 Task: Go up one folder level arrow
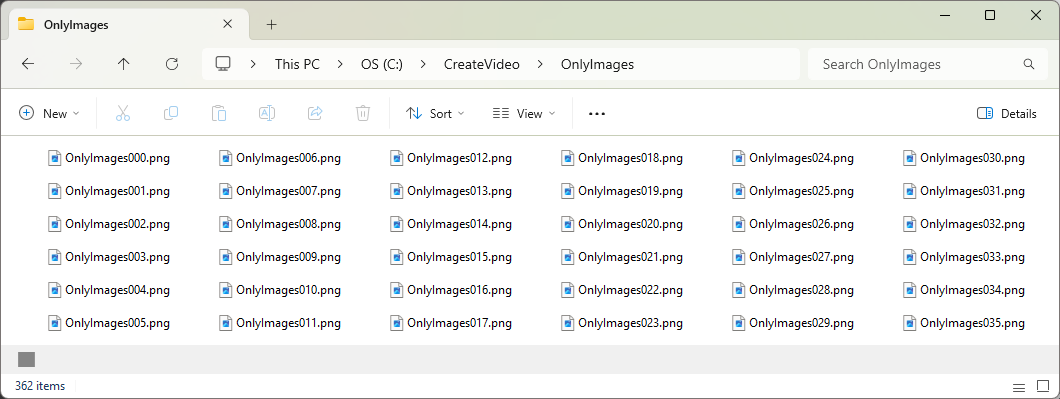point(123,64)
